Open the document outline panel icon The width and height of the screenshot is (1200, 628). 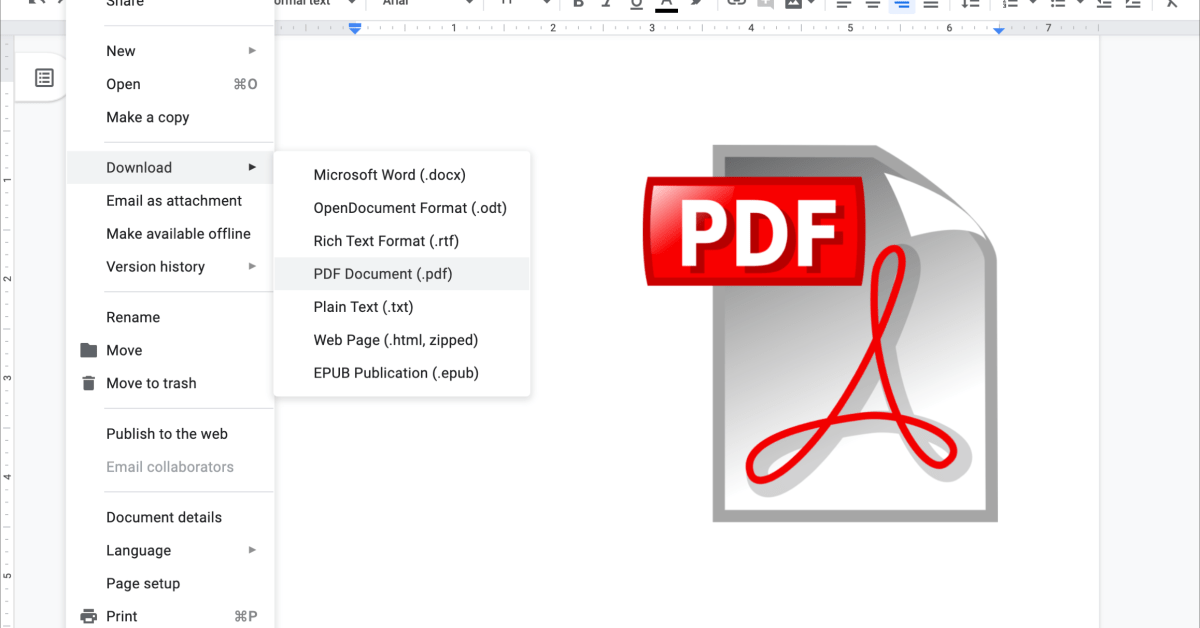tap(44, 78)
